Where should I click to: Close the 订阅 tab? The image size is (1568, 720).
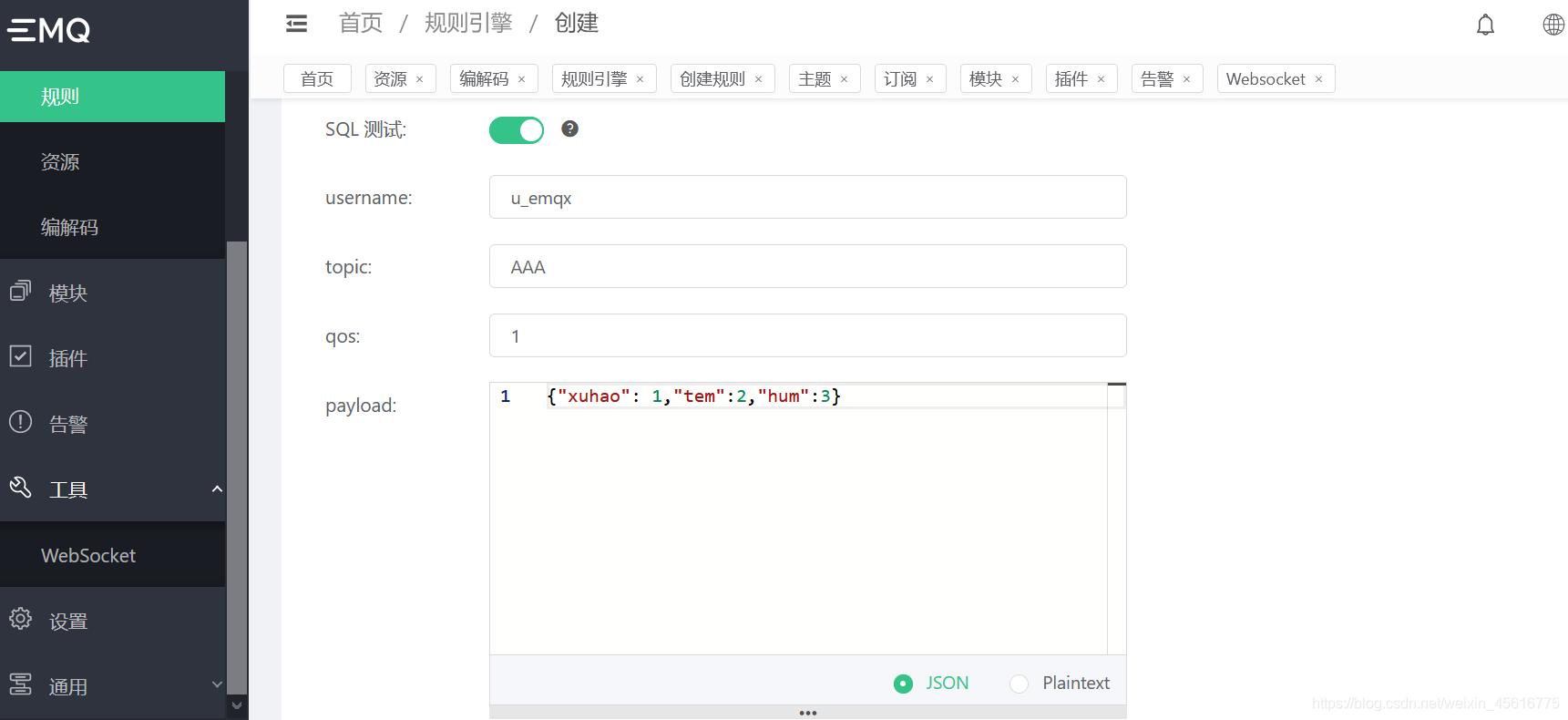click(930, 79)
